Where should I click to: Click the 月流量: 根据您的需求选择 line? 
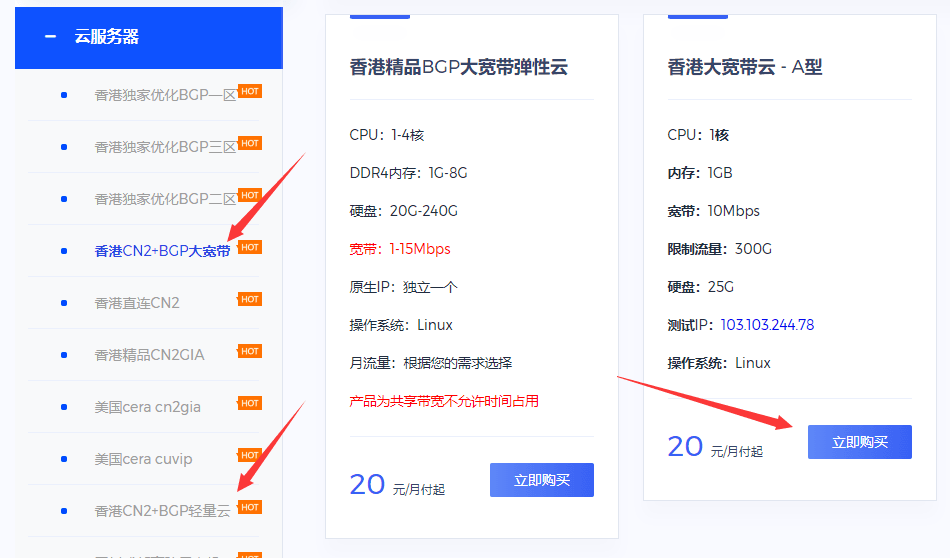431,363
